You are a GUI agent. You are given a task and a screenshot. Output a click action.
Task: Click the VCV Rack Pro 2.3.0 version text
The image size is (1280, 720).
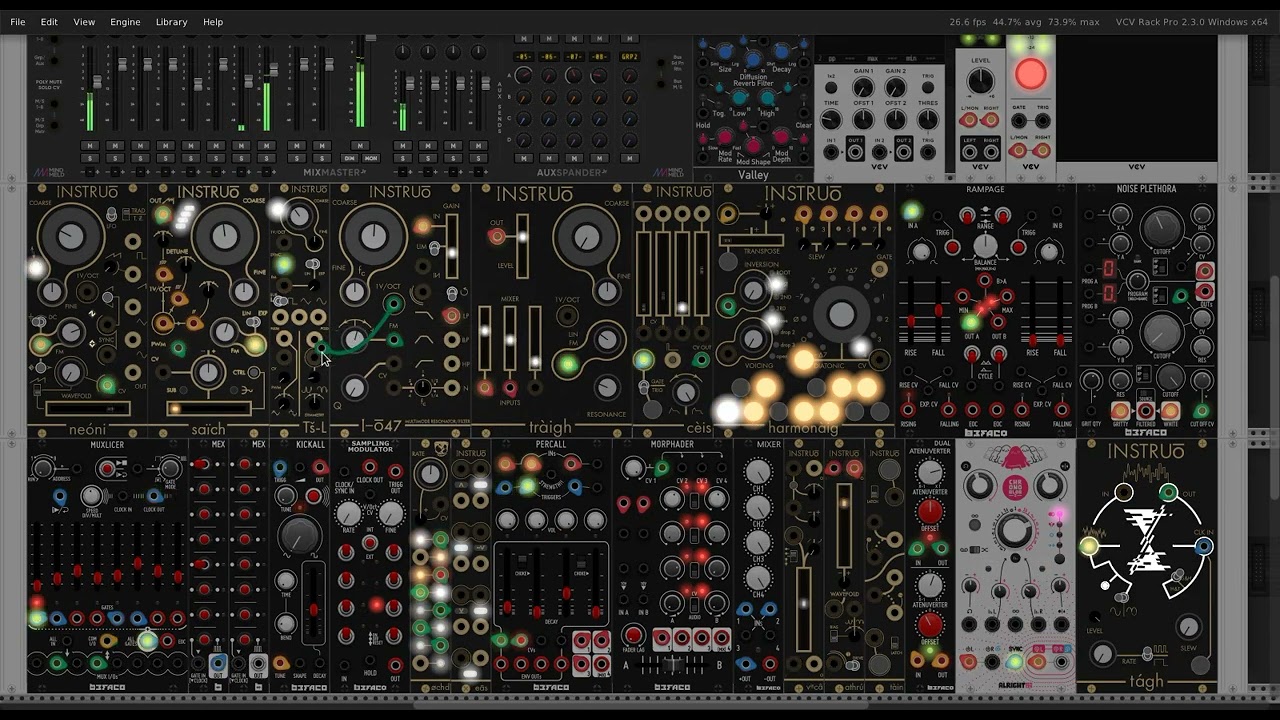[x=1191, y=22]
